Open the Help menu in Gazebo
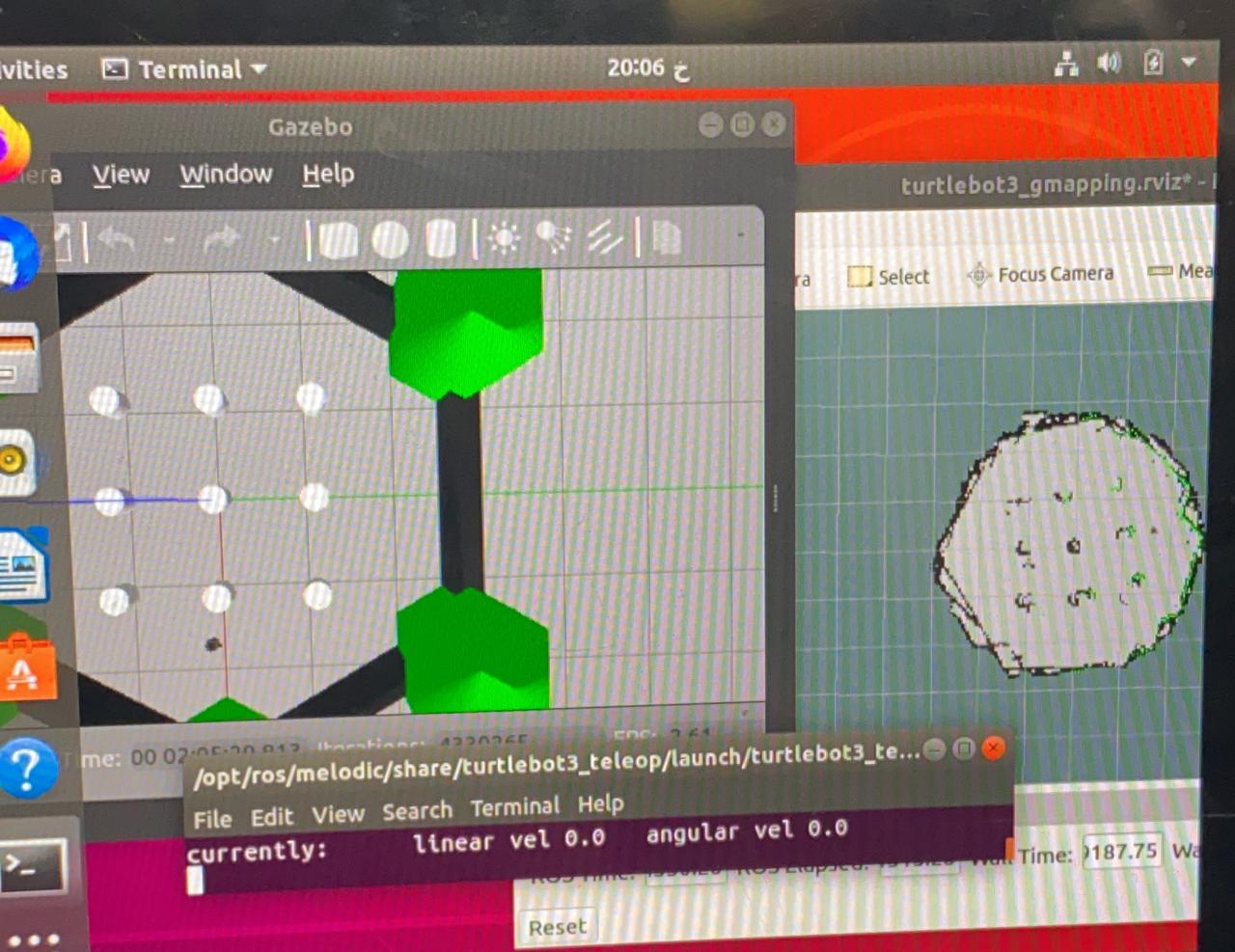 [328, 175]
